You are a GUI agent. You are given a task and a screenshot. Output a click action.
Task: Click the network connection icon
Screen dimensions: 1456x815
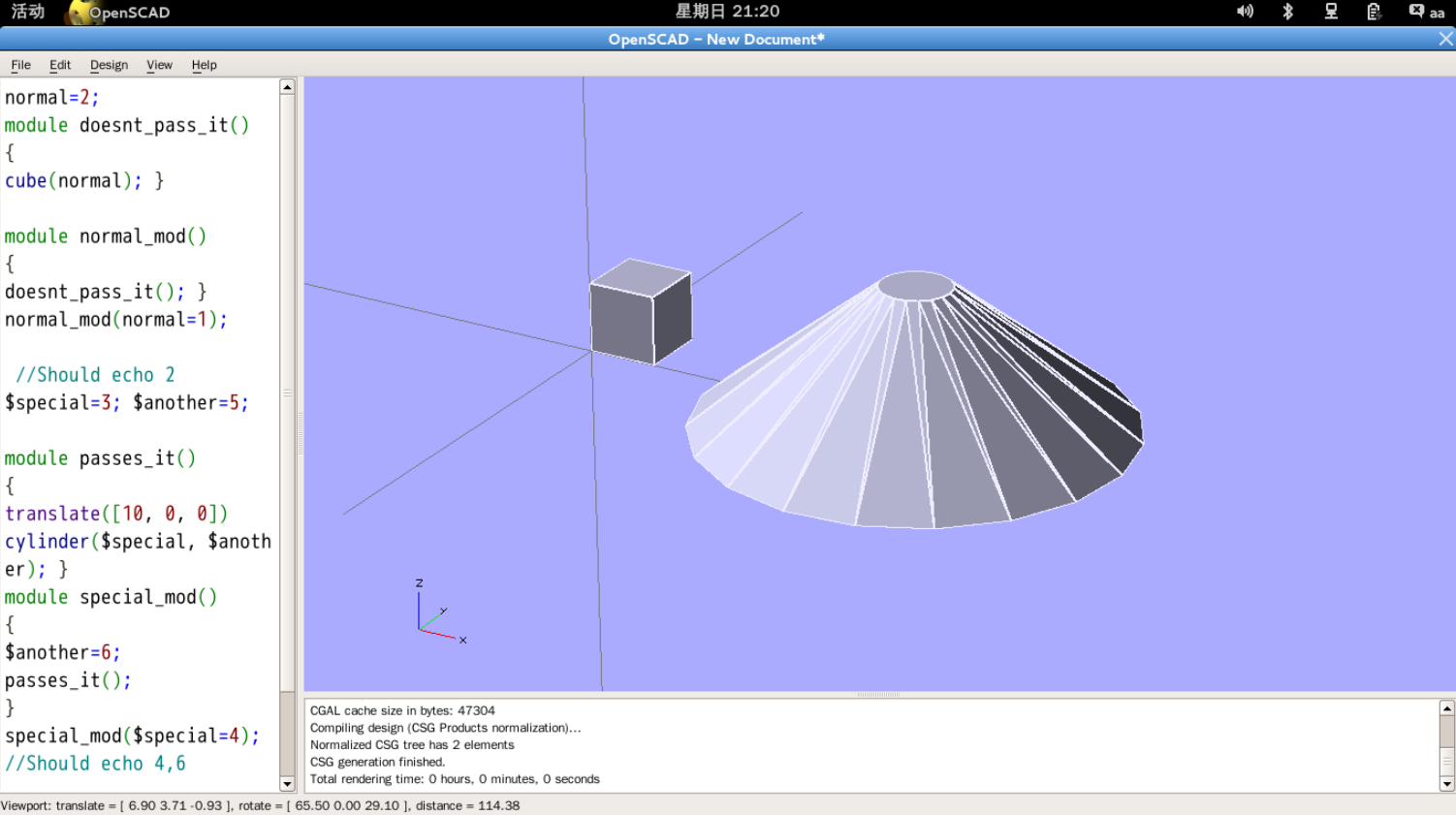(1331, 12)
